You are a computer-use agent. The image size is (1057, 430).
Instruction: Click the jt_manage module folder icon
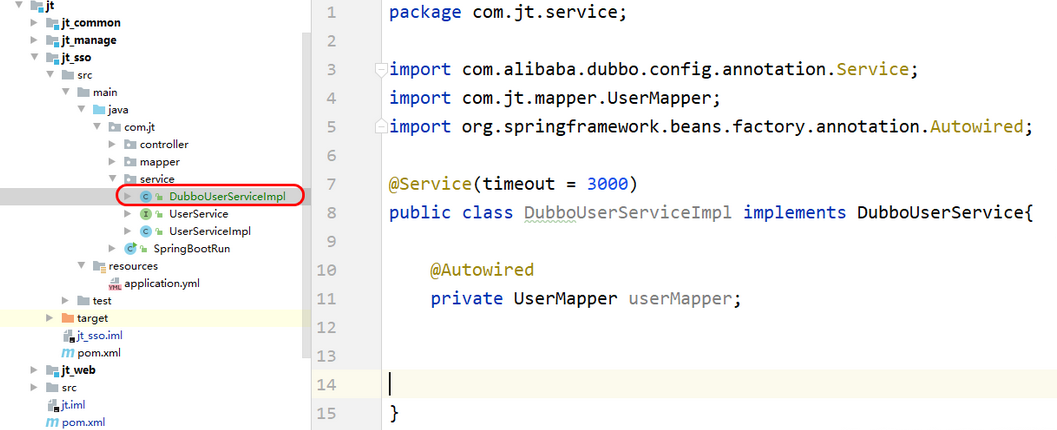click(53, 40)
